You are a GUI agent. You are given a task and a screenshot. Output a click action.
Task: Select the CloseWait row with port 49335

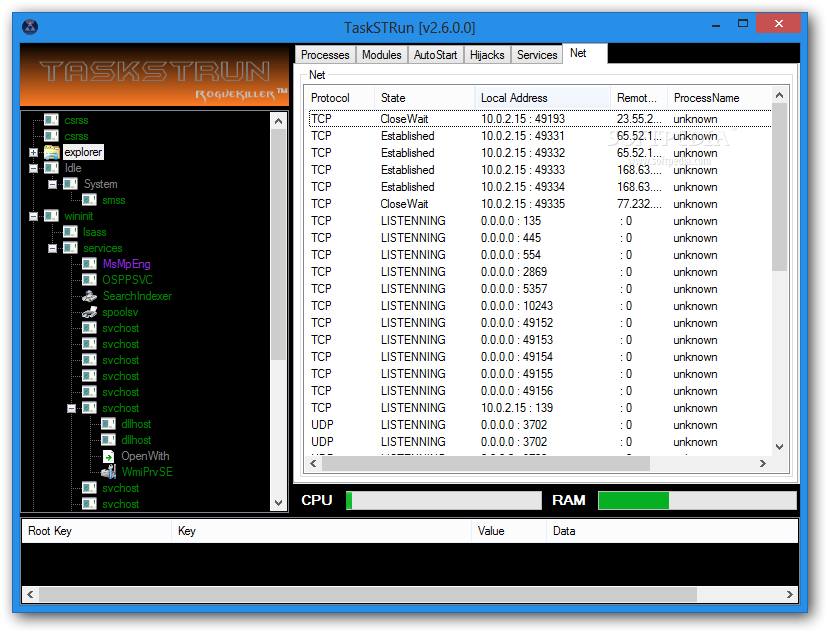tap(540, 204)
